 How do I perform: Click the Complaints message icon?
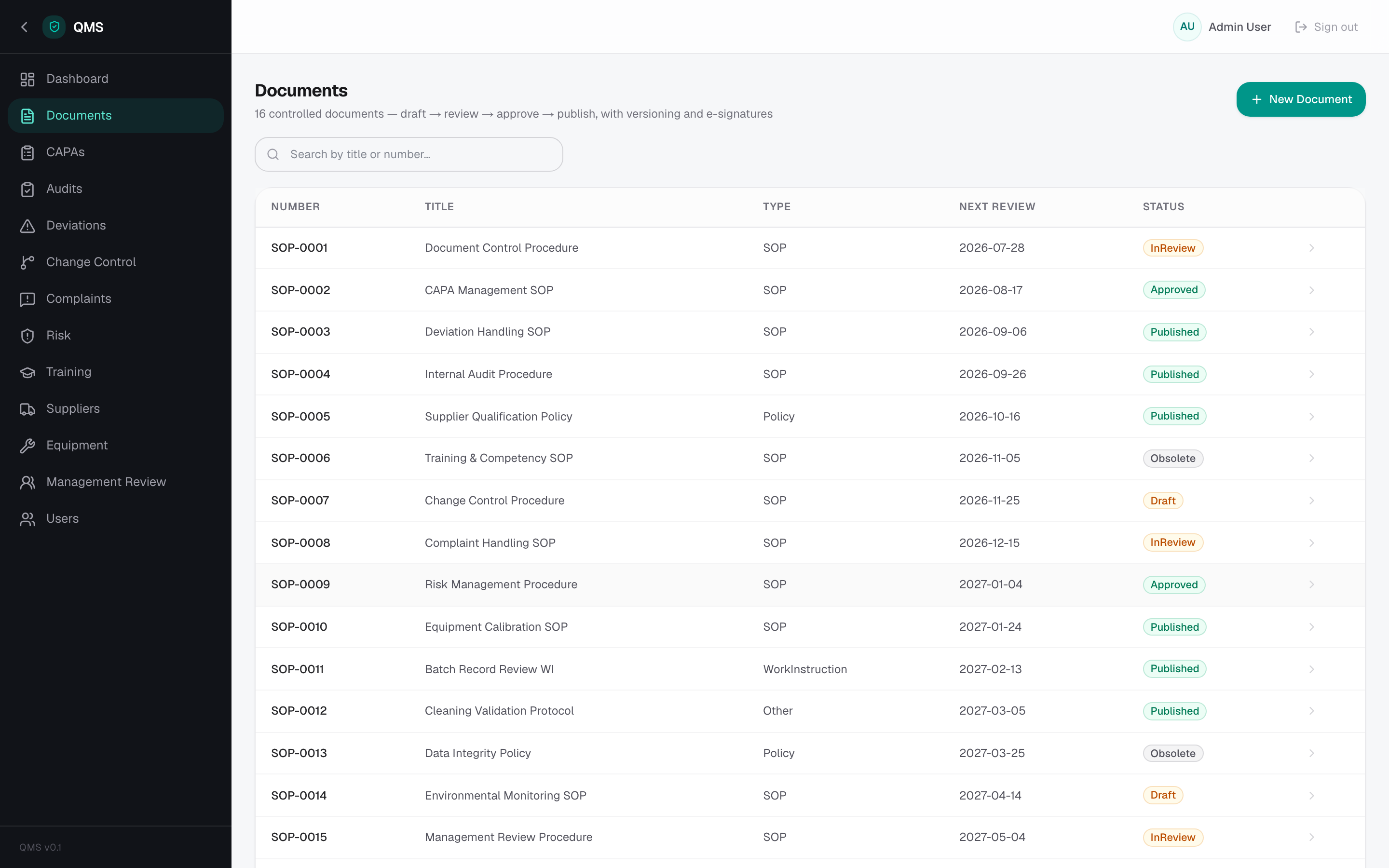[x=27, y=299]
